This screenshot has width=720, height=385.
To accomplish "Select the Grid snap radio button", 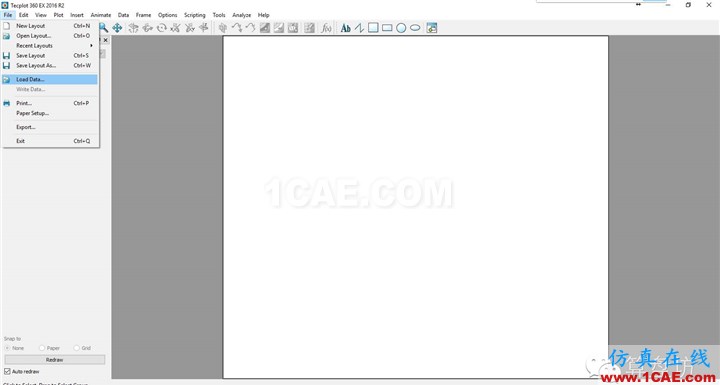I will click(77, 348).
